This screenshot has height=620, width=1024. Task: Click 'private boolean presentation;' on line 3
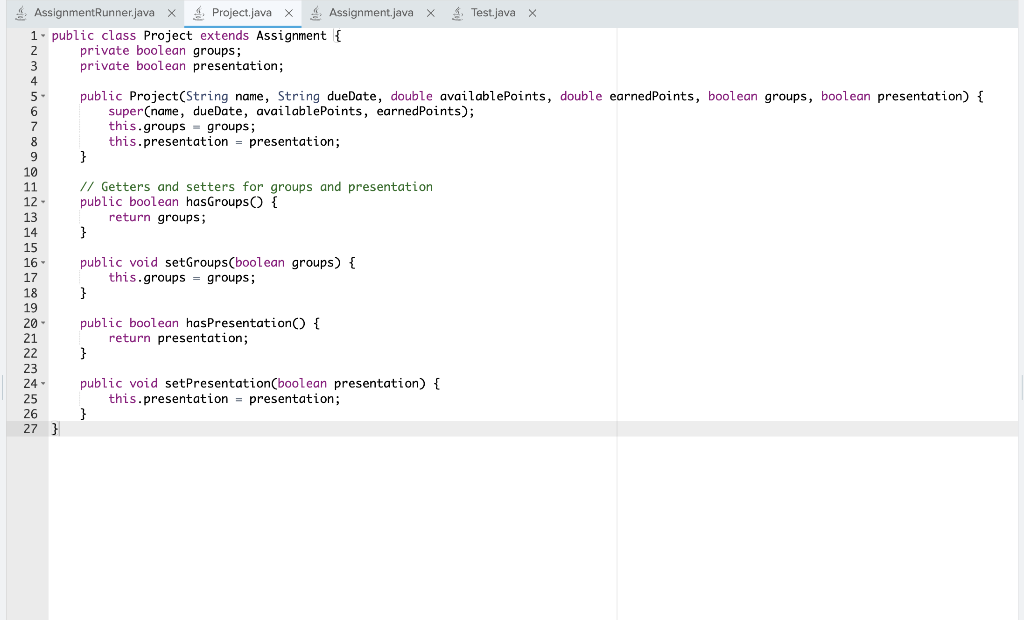182,66
